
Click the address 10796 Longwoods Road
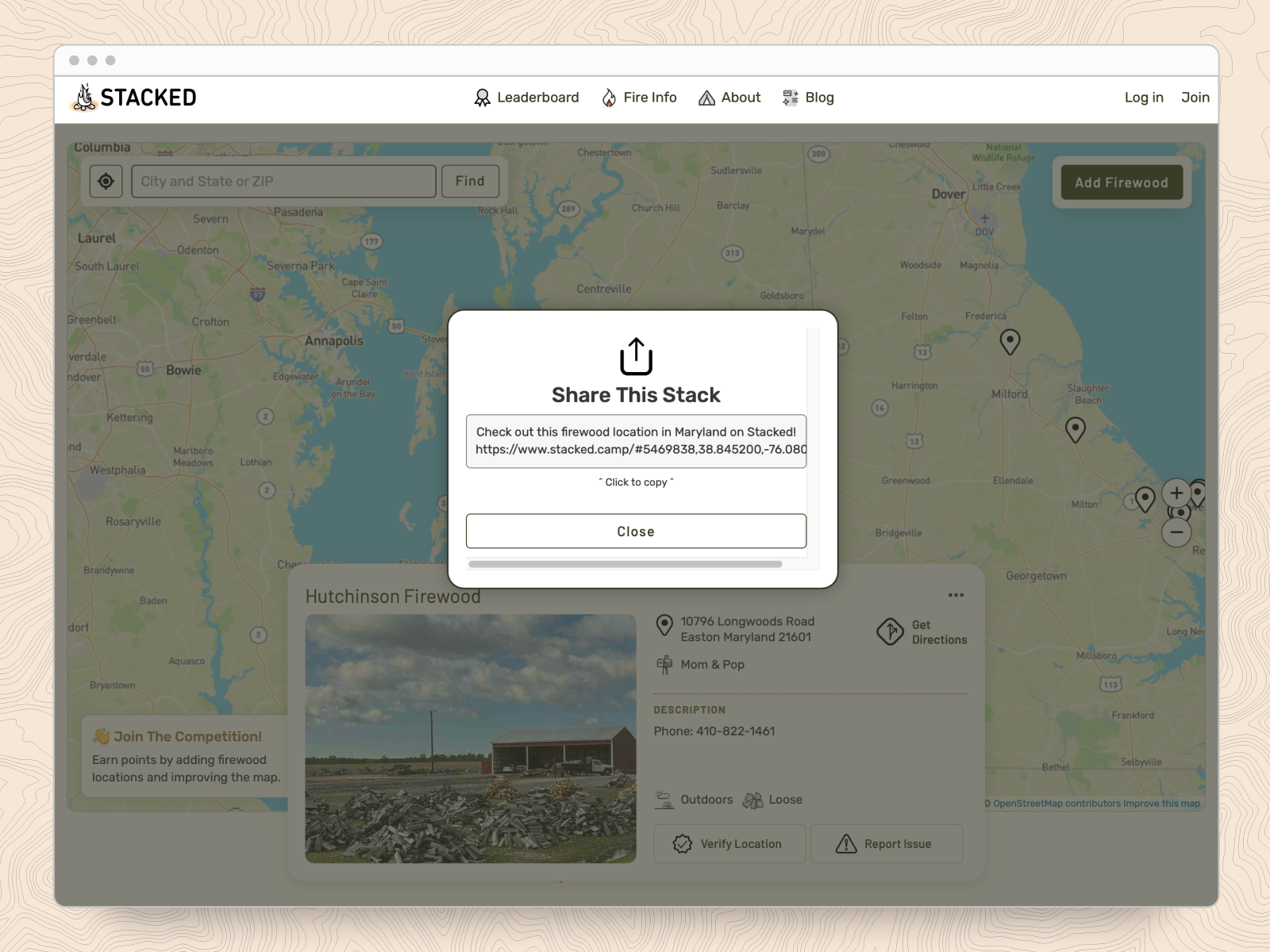(747, 622)
